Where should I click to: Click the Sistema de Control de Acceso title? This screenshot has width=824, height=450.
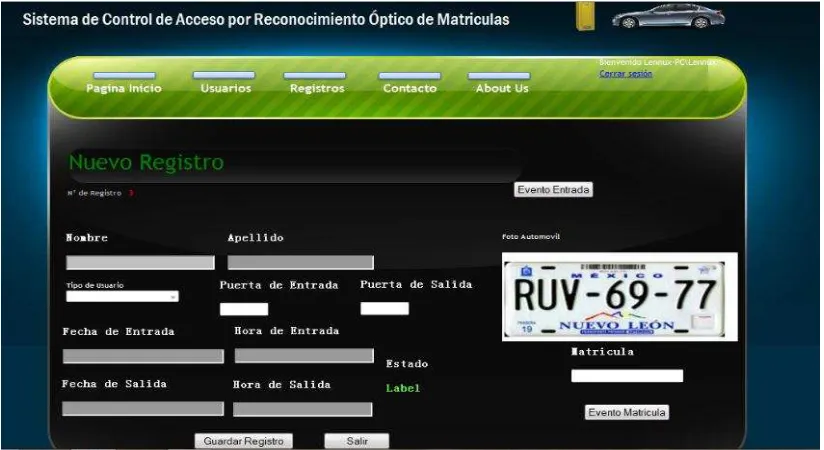pos(266,19)
